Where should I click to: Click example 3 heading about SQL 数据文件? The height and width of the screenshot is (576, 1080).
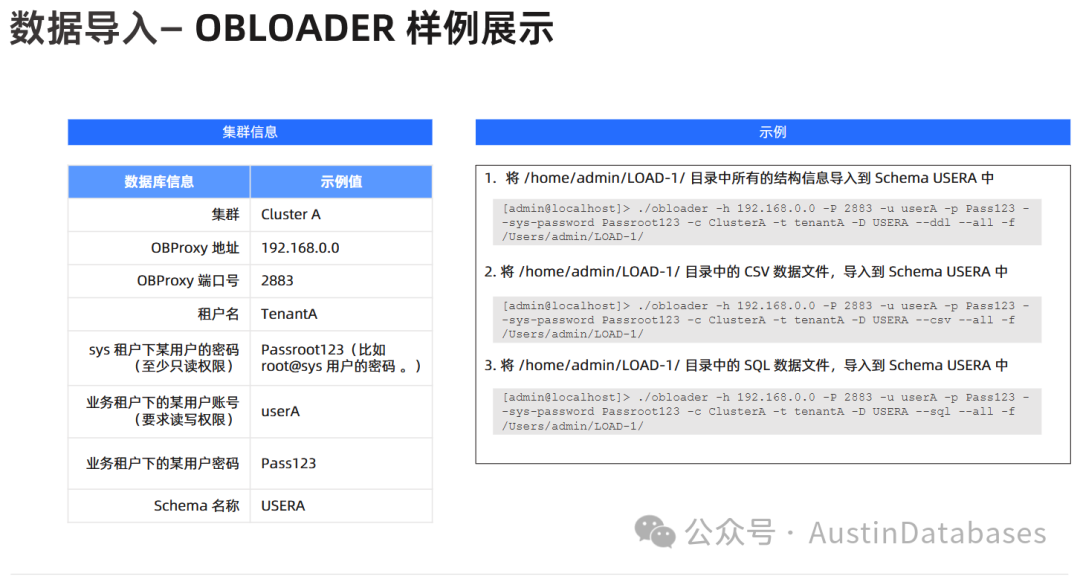coord(746,365)
